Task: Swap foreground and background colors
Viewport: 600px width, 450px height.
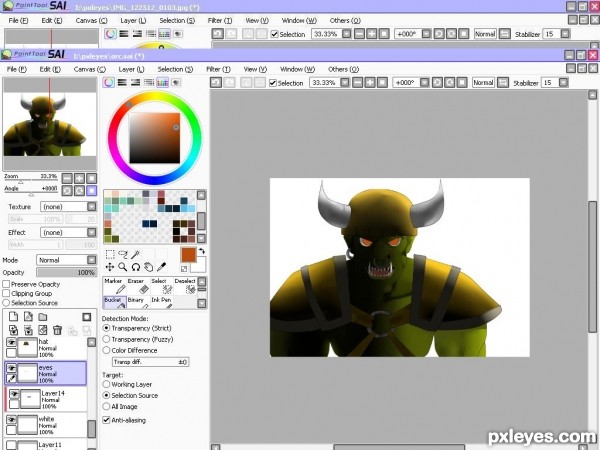Action: pyautogui.click(x=202, y=251)
